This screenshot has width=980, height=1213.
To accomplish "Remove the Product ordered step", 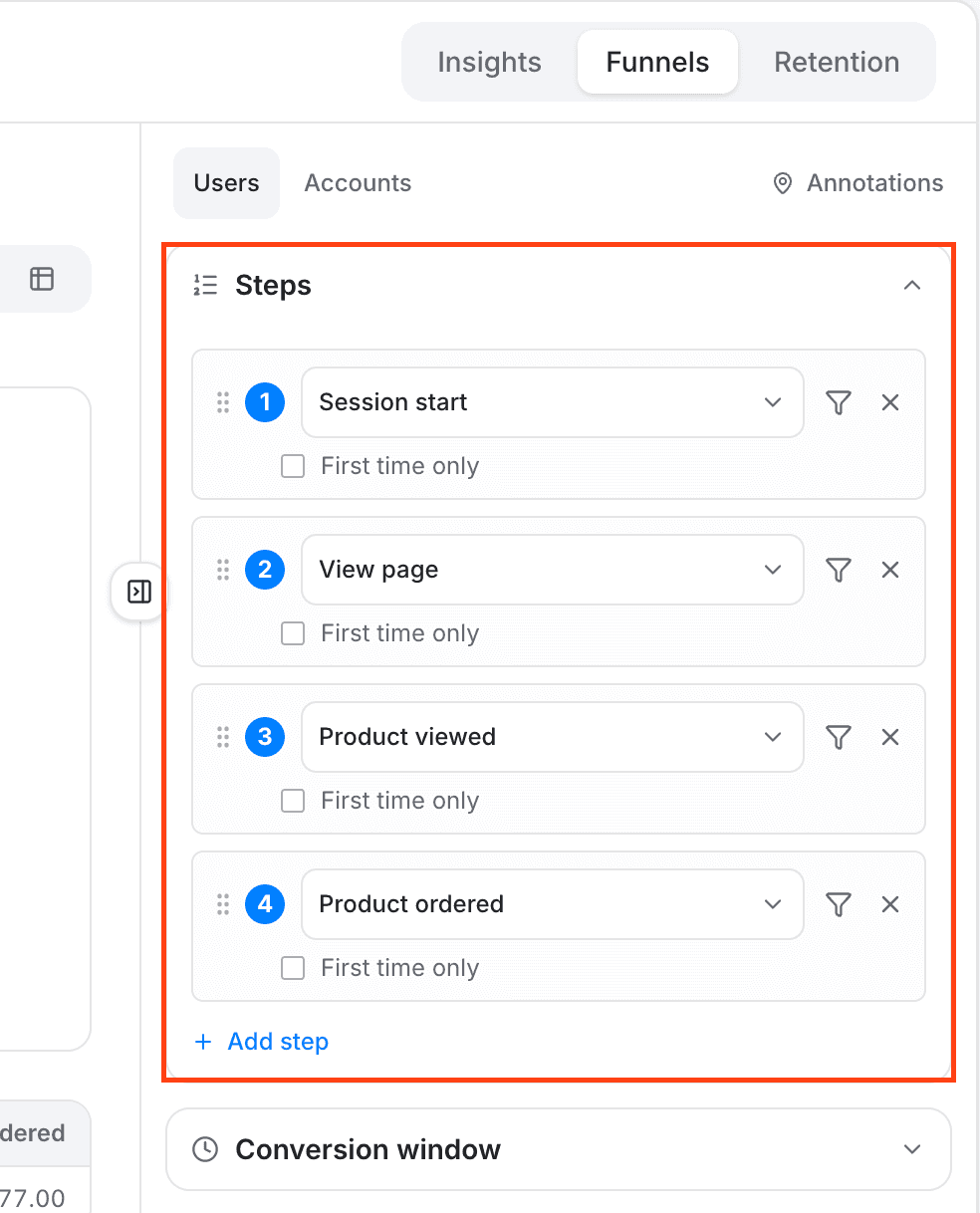I will (x=890, y=904).
